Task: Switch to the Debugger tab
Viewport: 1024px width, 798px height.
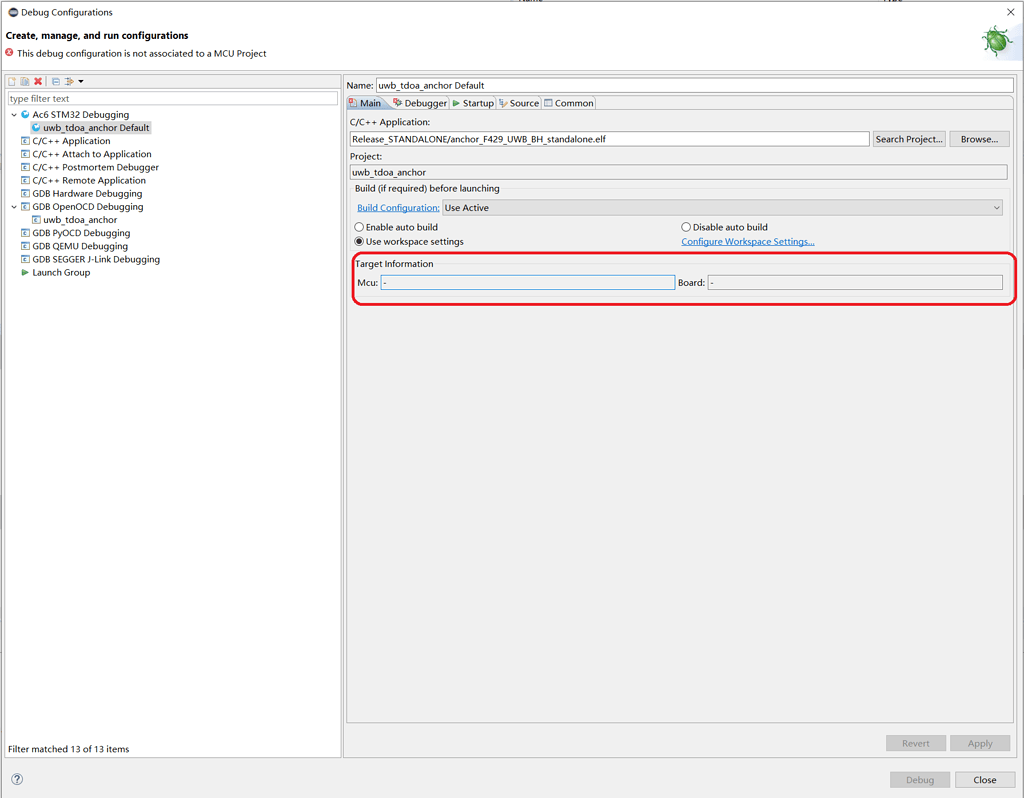Action: coord(420,102)
